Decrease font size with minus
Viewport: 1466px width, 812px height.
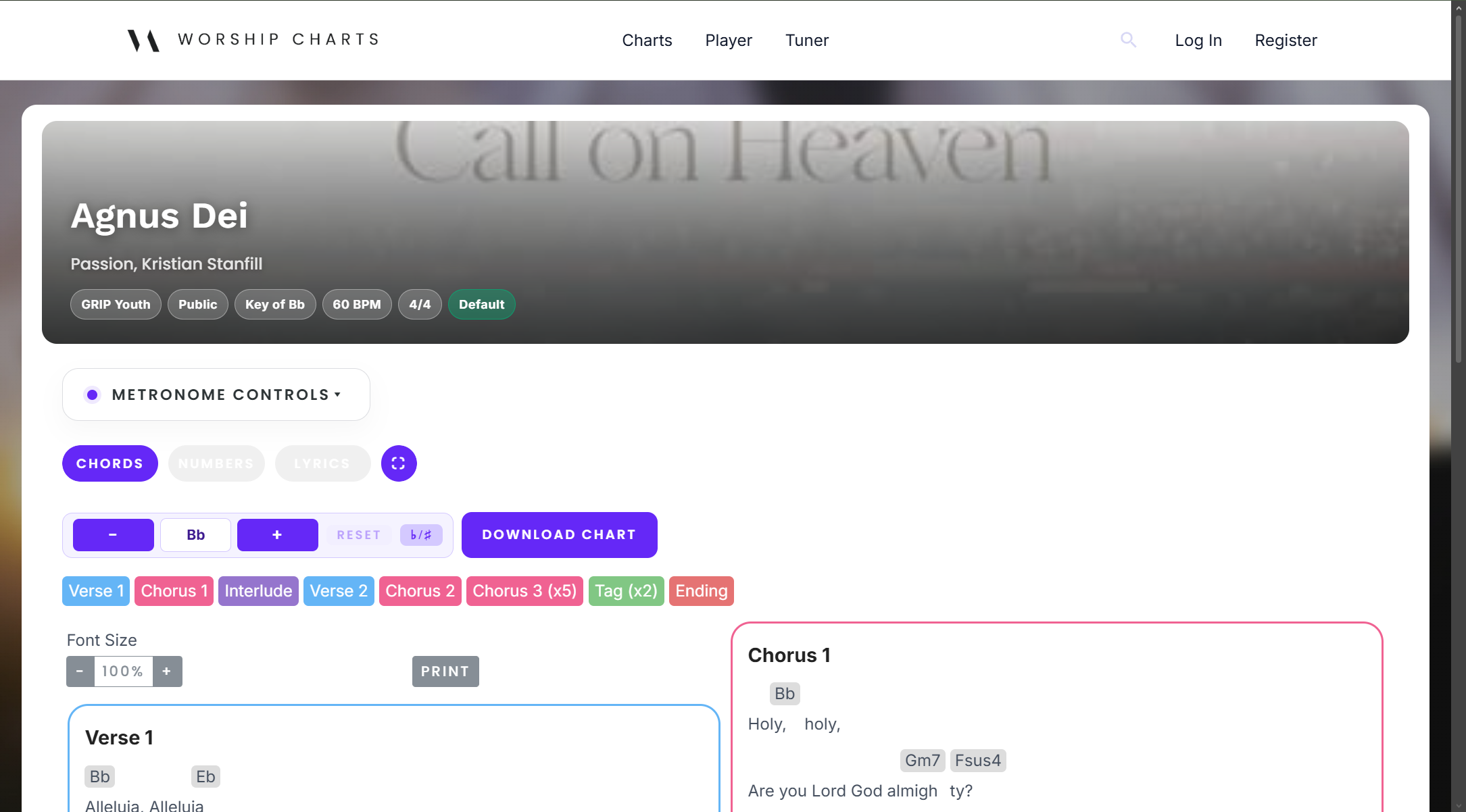pos(80,671)
